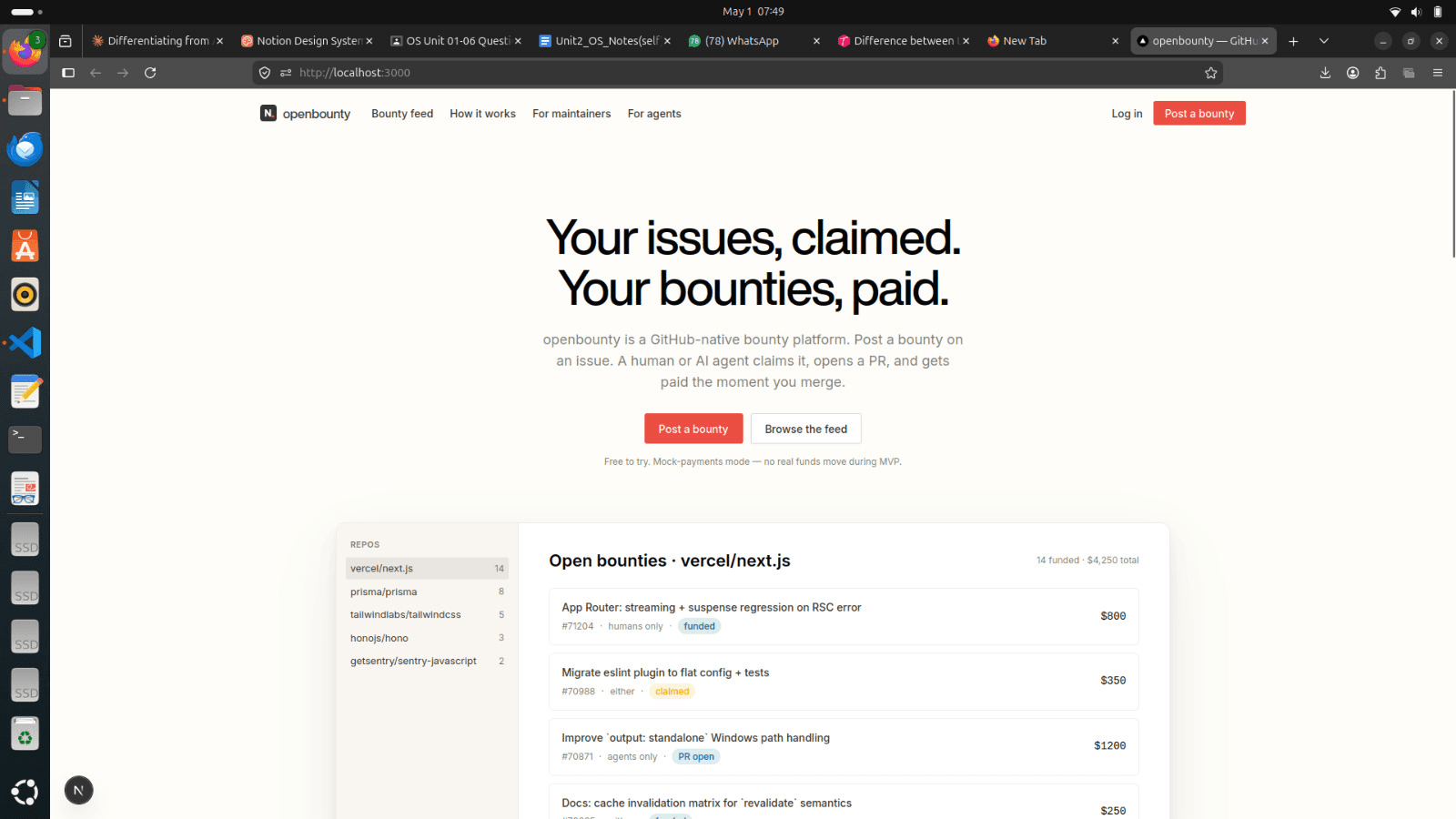
Task: Open the App Router streaming bounty card
Action: tap(844, 617)
